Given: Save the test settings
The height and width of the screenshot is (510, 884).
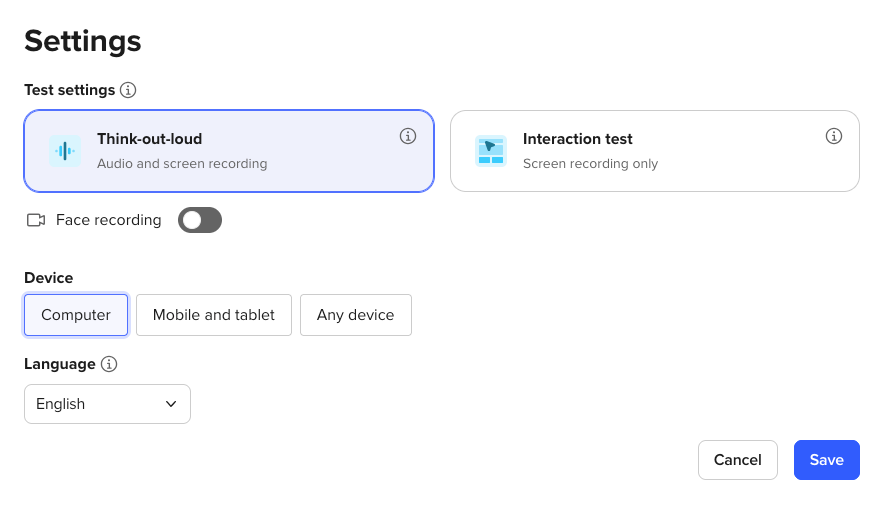Looking at the screenshot, I should [x=827, y=460].
